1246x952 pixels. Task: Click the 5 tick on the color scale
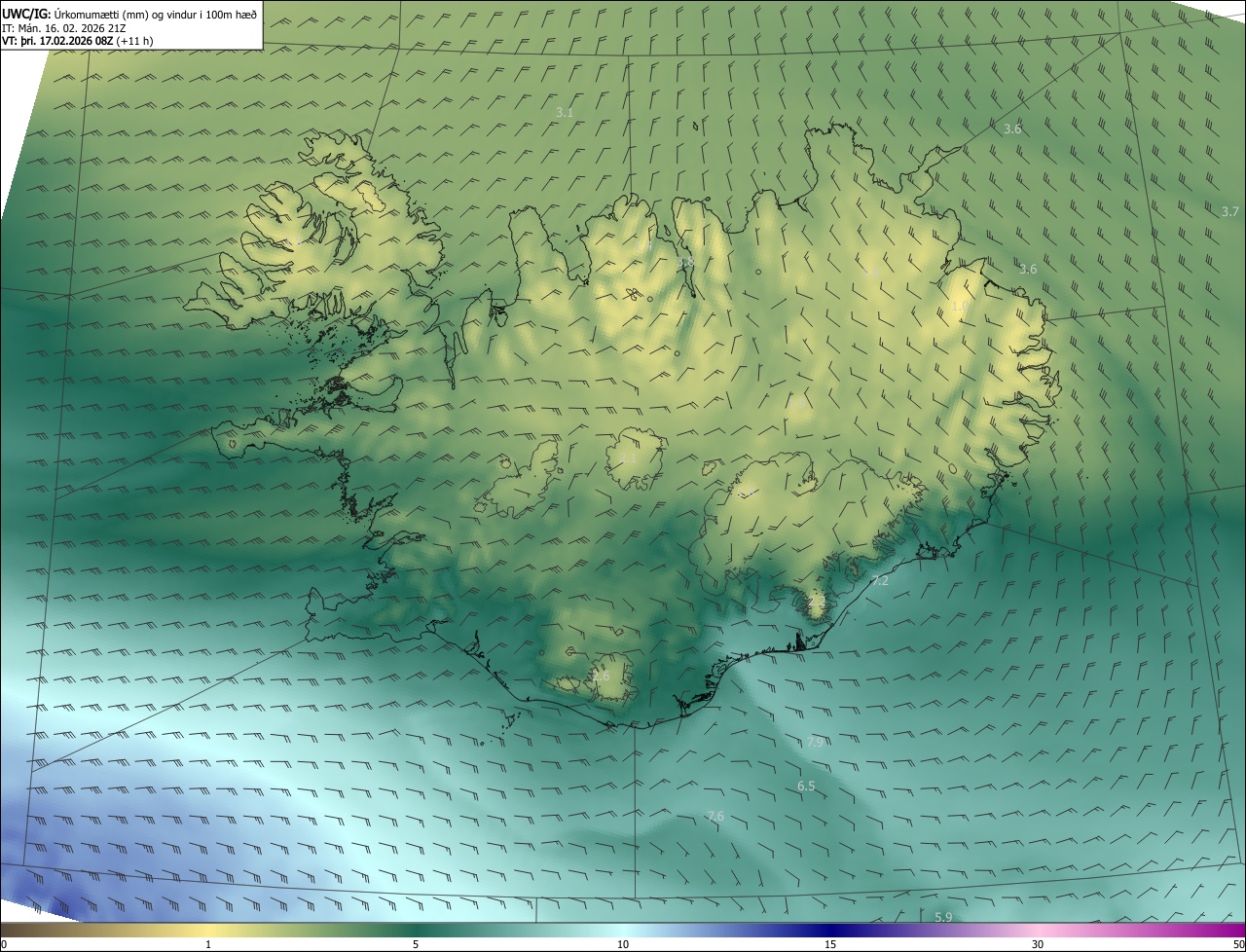click(416, 944)
